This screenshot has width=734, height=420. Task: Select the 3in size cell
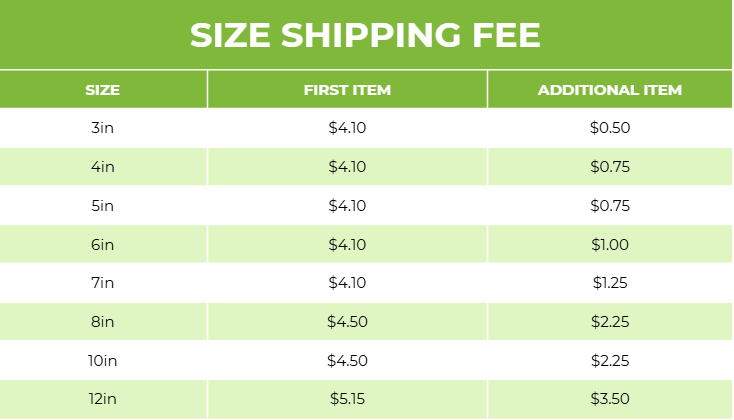click(x=103, y=128)
